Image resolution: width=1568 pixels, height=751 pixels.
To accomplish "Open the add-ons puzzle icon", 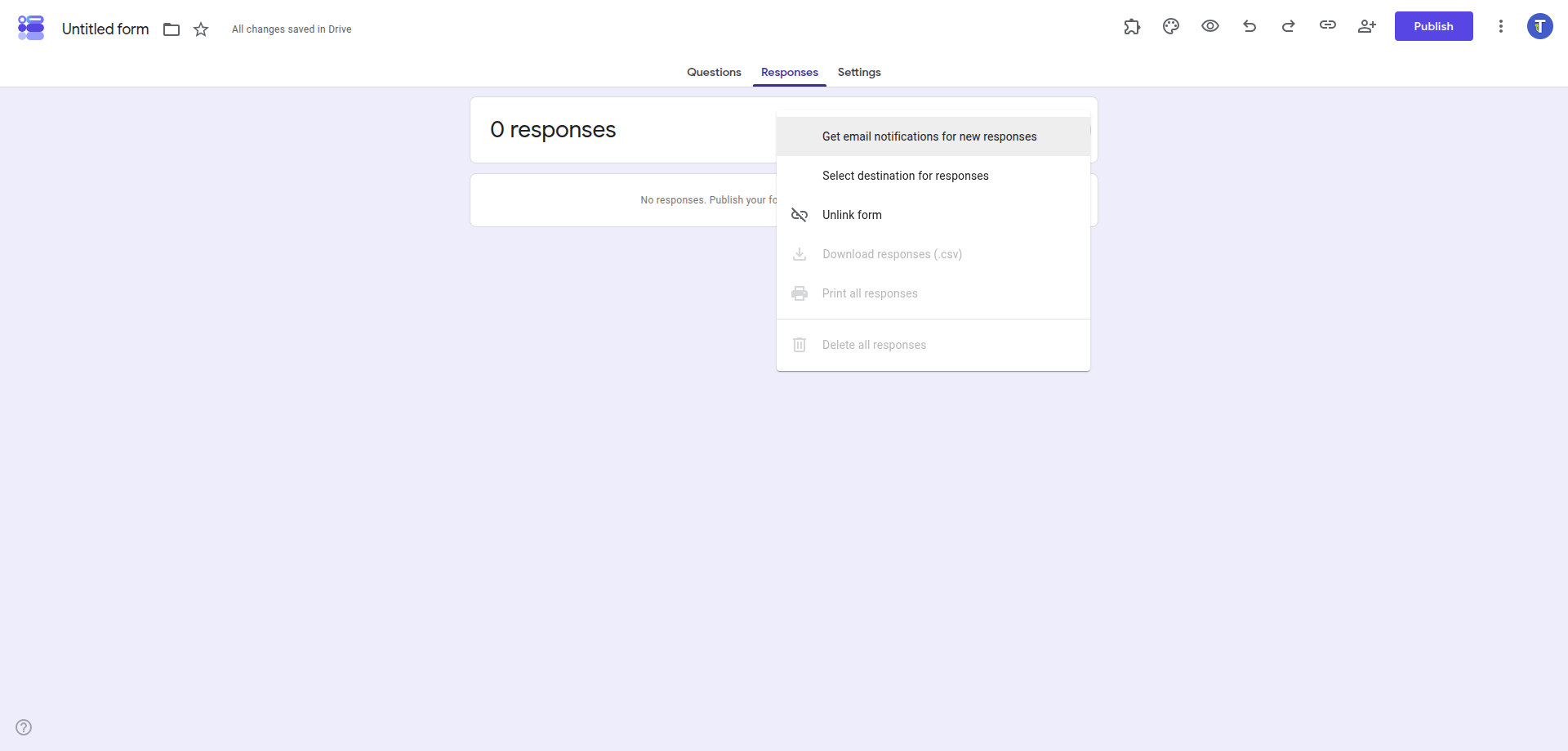I will pos(1132,26).
